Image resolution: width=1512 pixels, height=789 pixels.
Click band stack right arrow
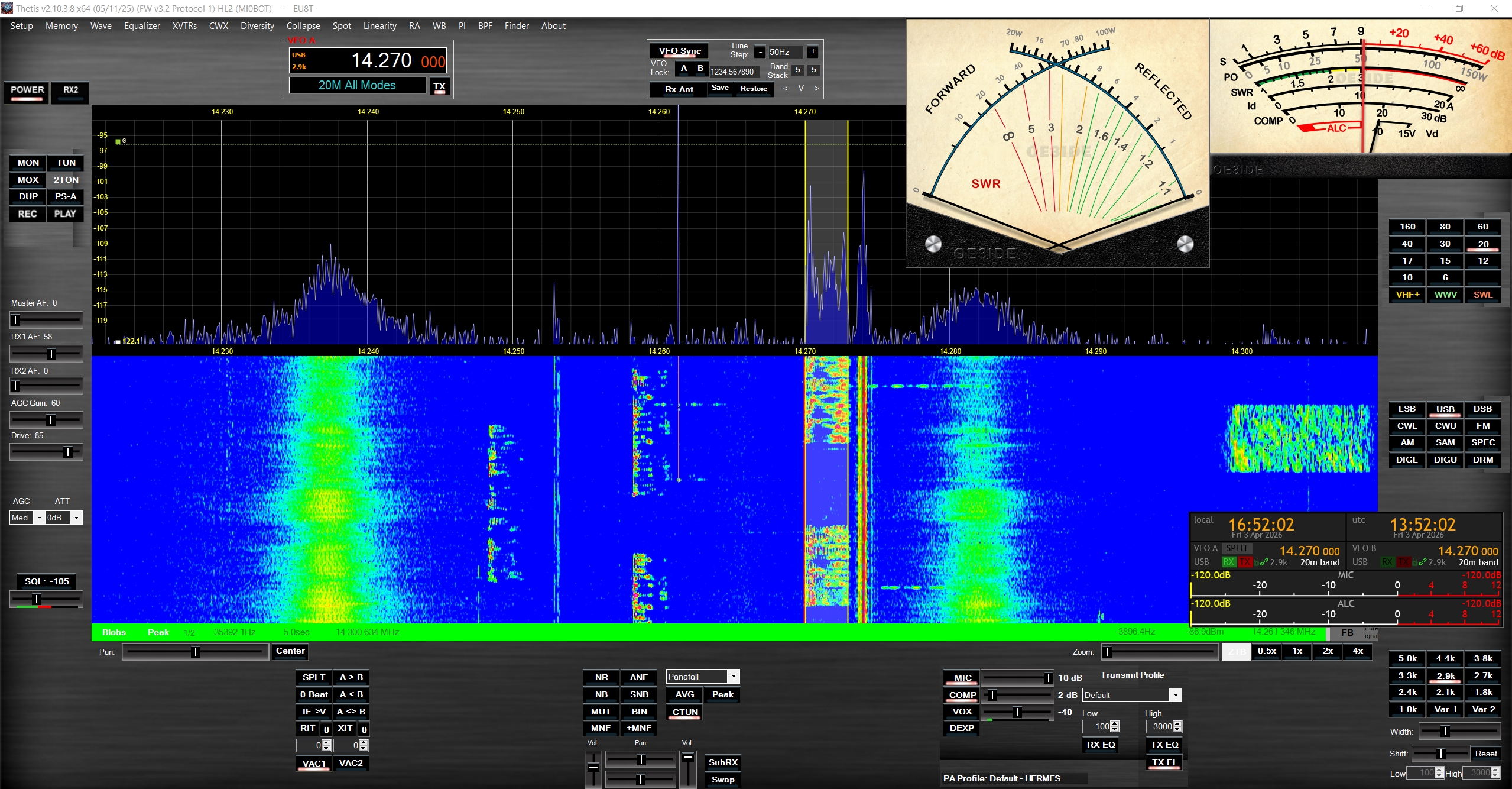tap(816, 89)
